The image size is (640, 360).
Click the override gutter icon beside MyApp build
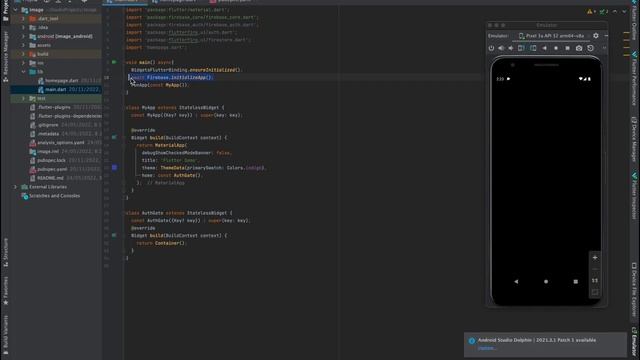coord(114,138)
